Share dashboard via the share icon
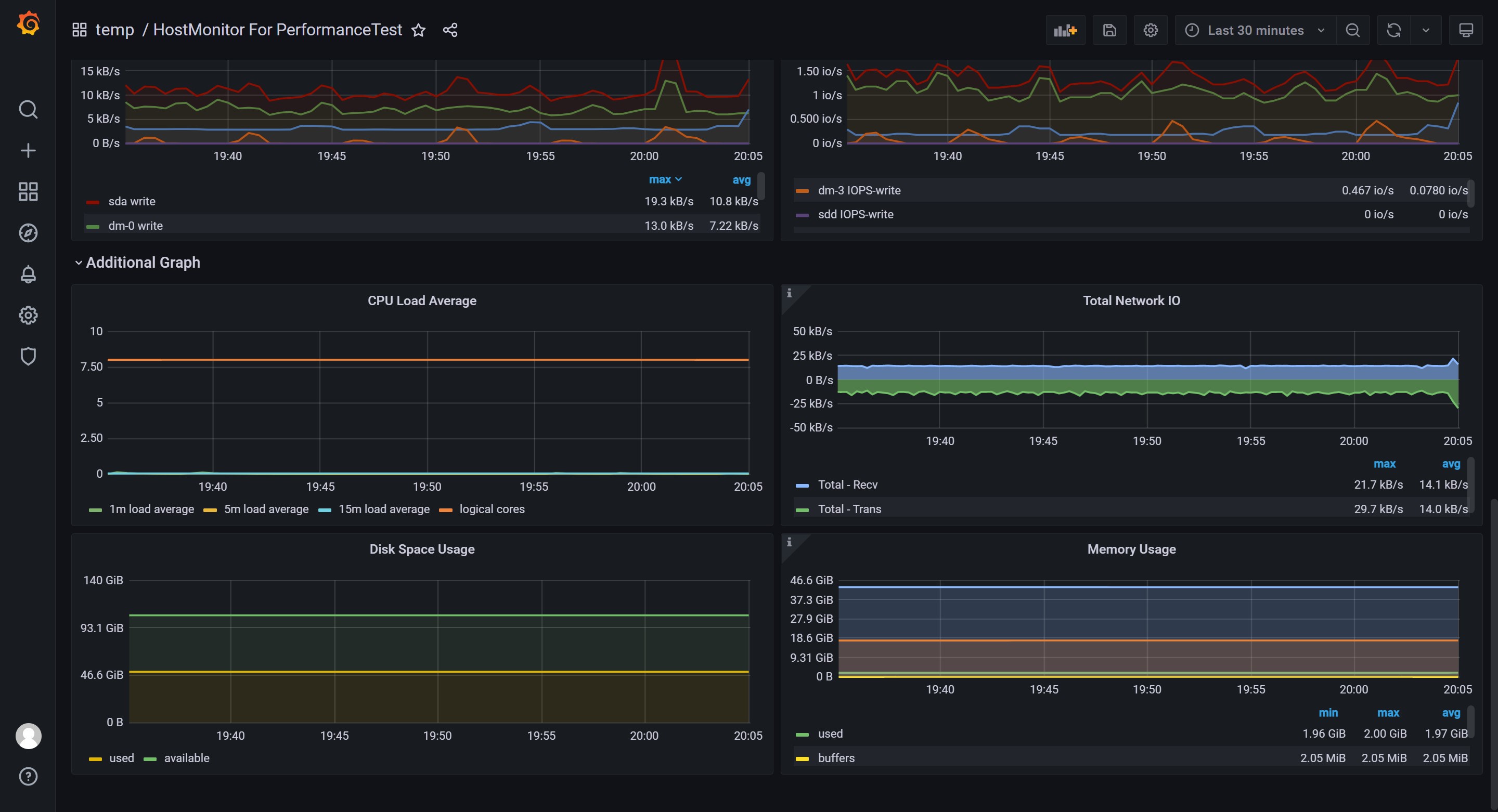 tap(450, 30)
